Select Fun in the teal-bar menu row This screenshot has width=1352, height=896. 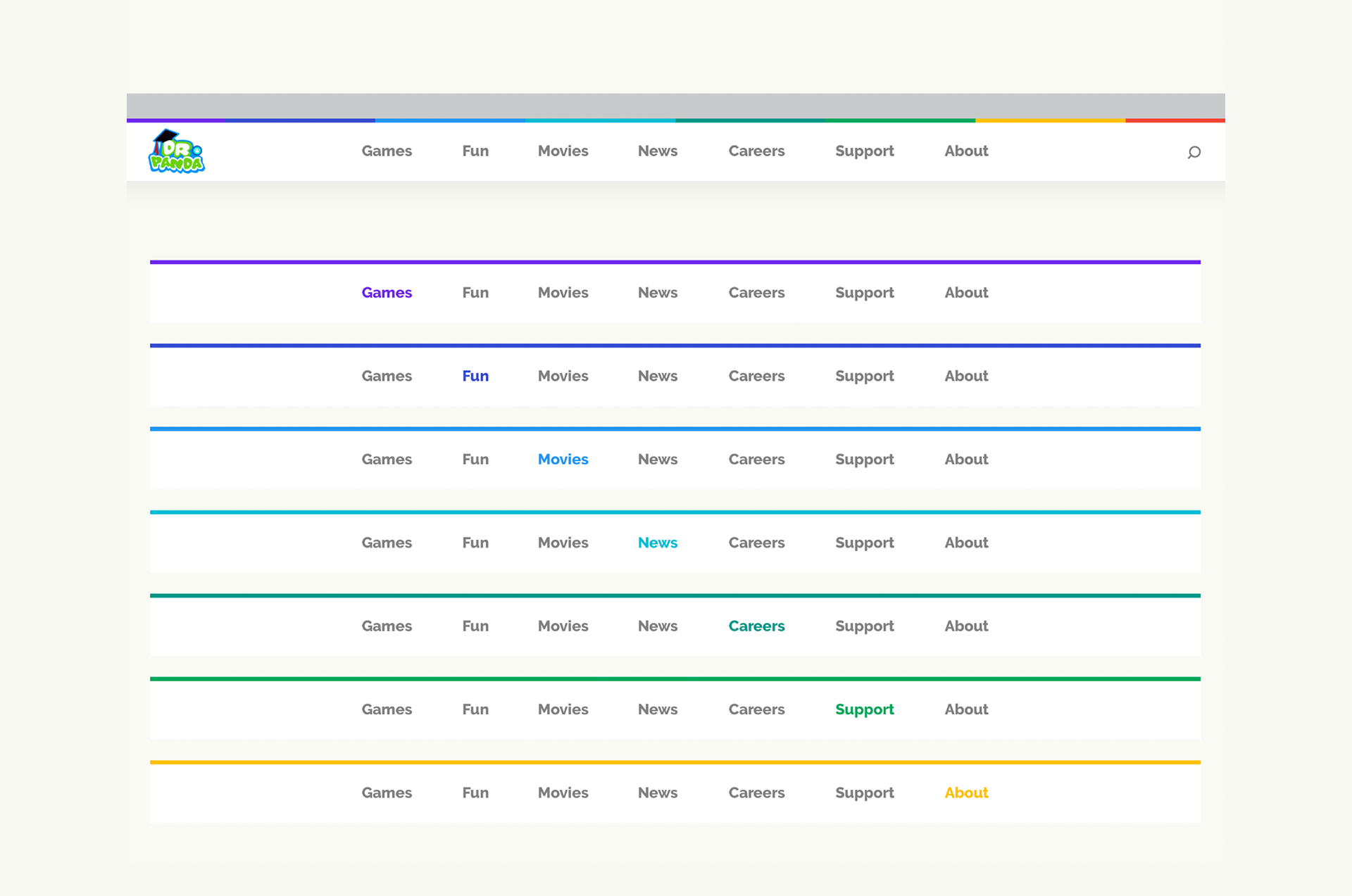[475, 626]
